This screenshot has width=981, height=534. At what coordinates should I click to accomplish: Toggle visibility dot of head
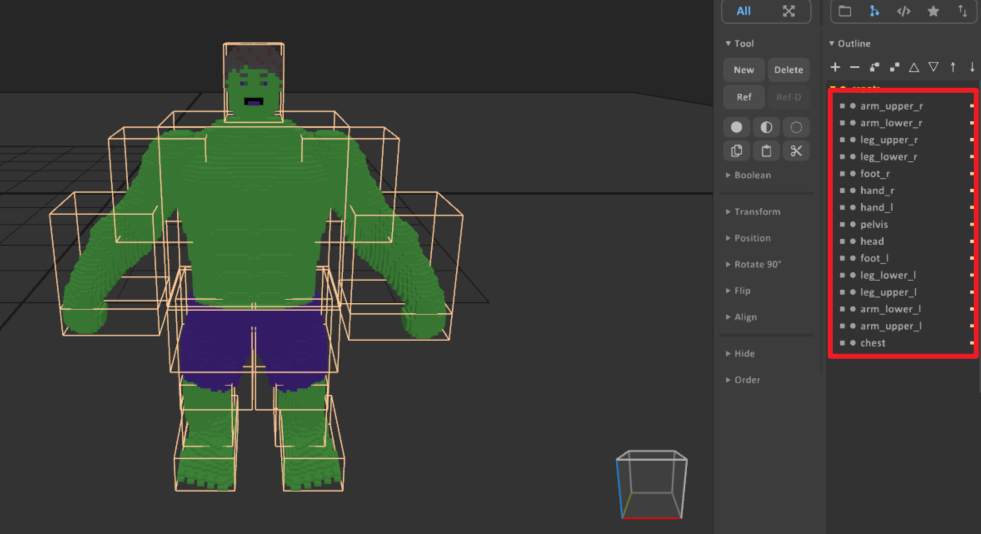853,241
